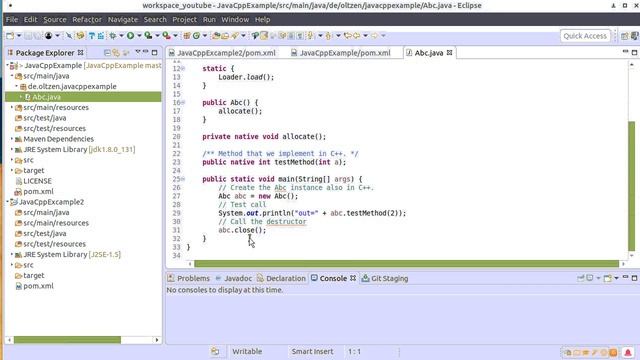The image size is (640, 360).
Task: Click the Open Perspective icon
Action: pyautogui.click(x=624, y=36)
